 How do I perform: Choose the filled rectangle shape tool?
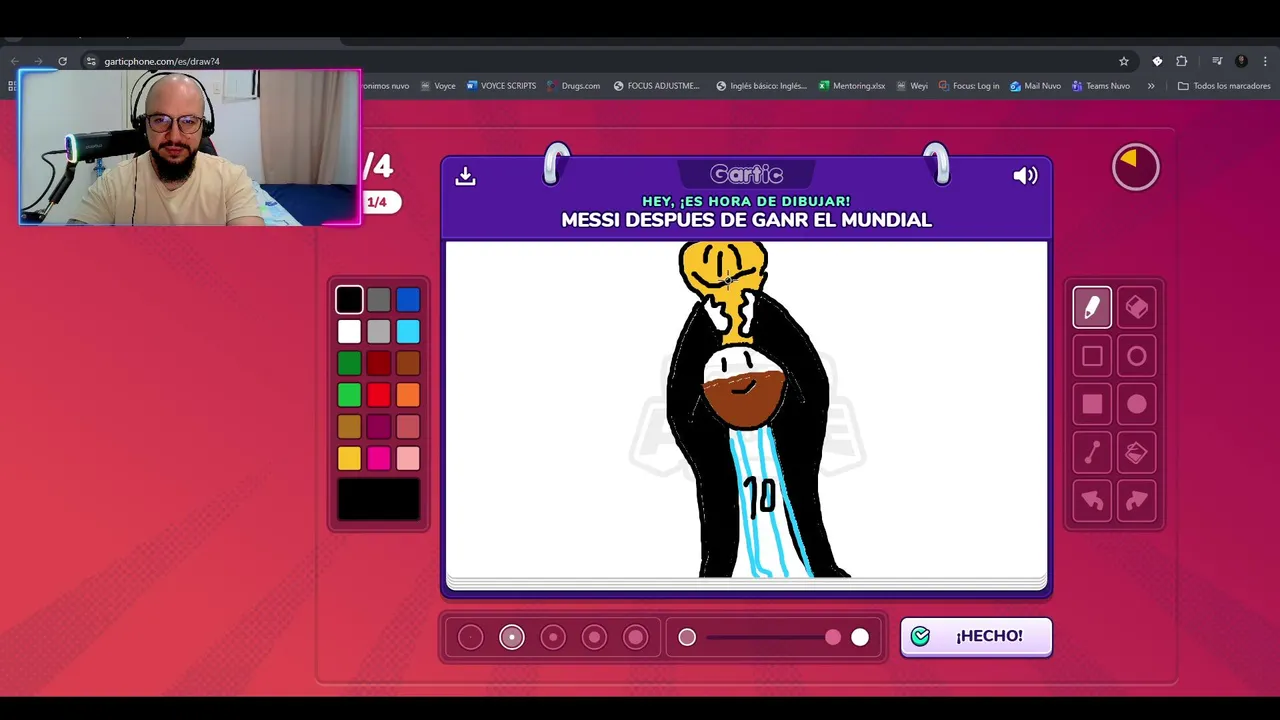(1092, 404)
